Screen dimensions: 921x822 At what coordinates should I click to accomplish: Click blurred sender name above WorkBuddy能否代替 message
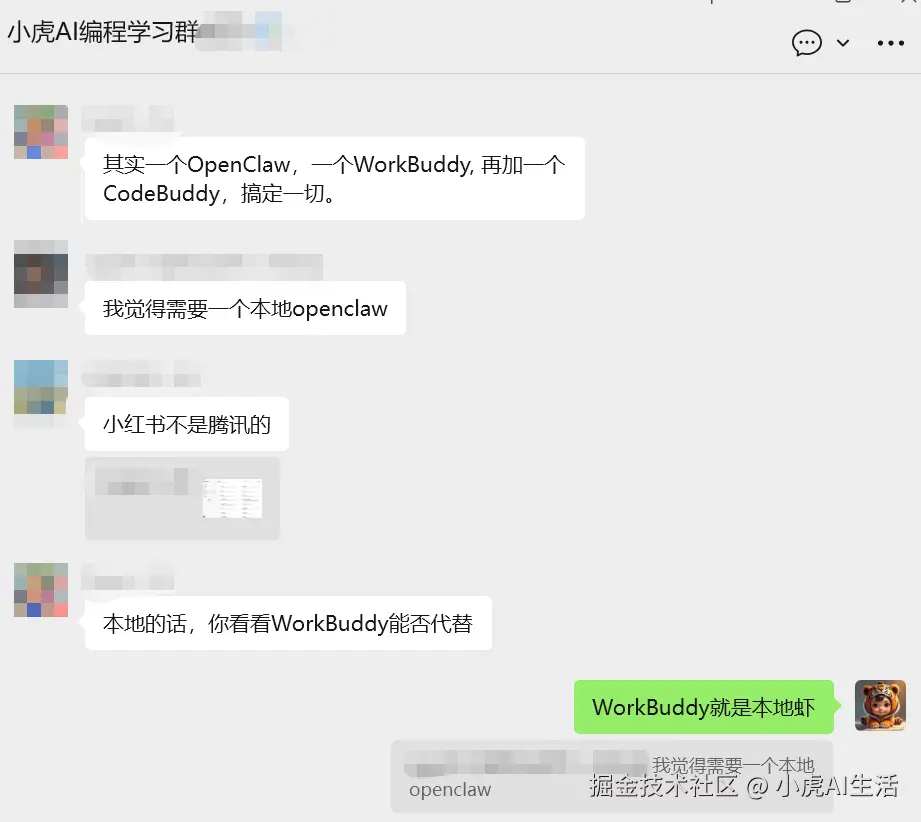[127, 577]
